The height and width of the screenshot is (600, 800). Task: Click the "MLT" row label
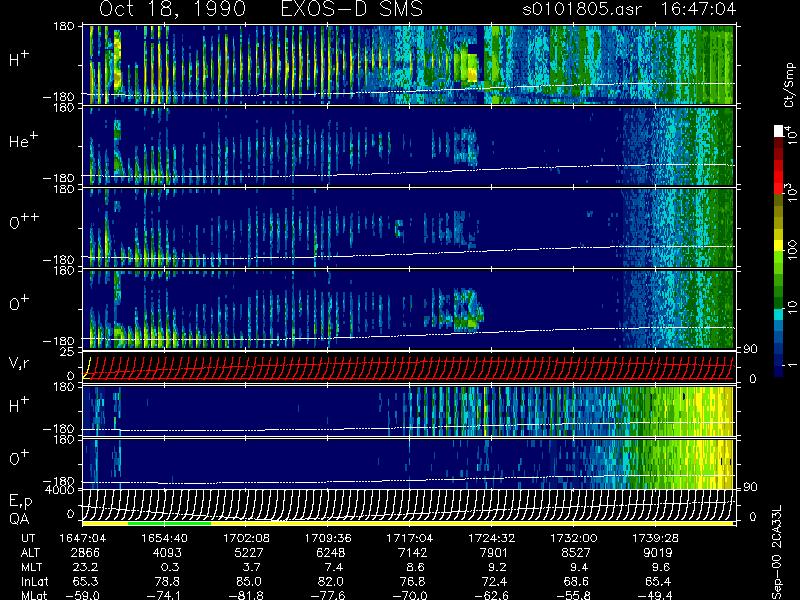31,567
